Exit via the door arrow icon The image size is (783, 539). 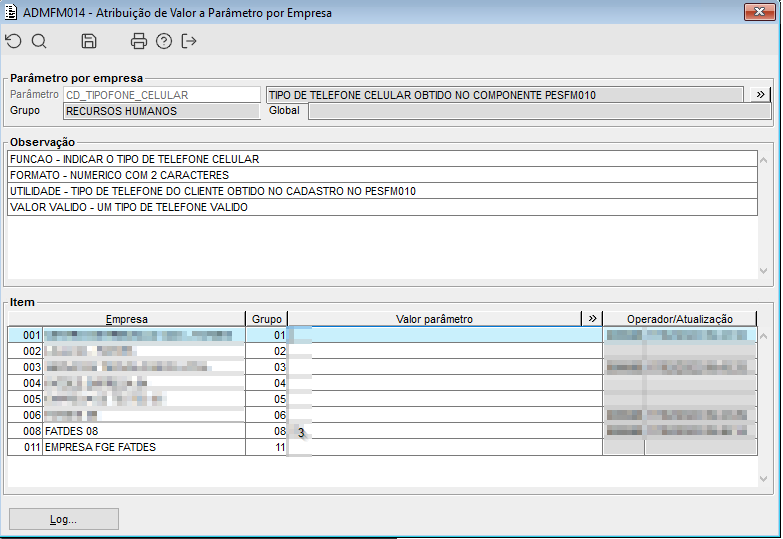coord(189,41)
